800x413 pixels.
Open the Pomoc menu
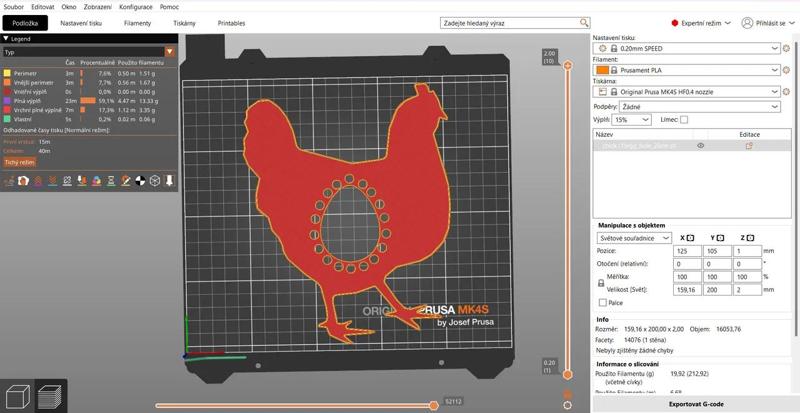169,7
